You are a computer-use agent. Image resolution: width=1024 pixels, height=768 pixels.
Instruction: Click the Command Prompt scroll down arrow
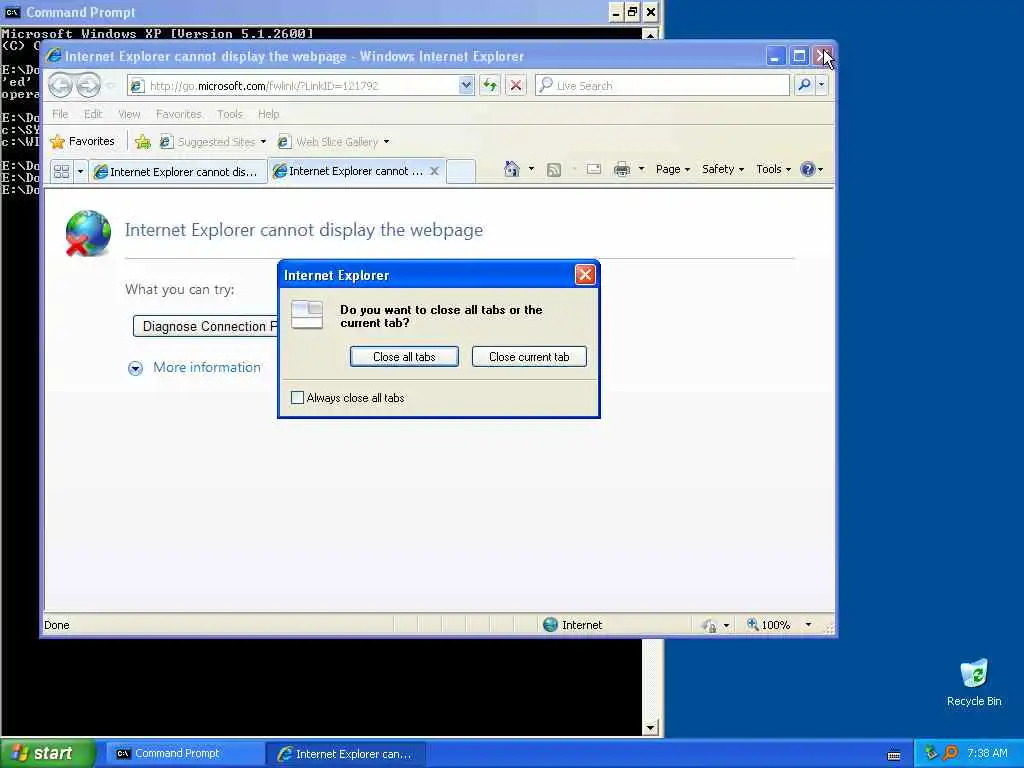click(x=650, y=728)
